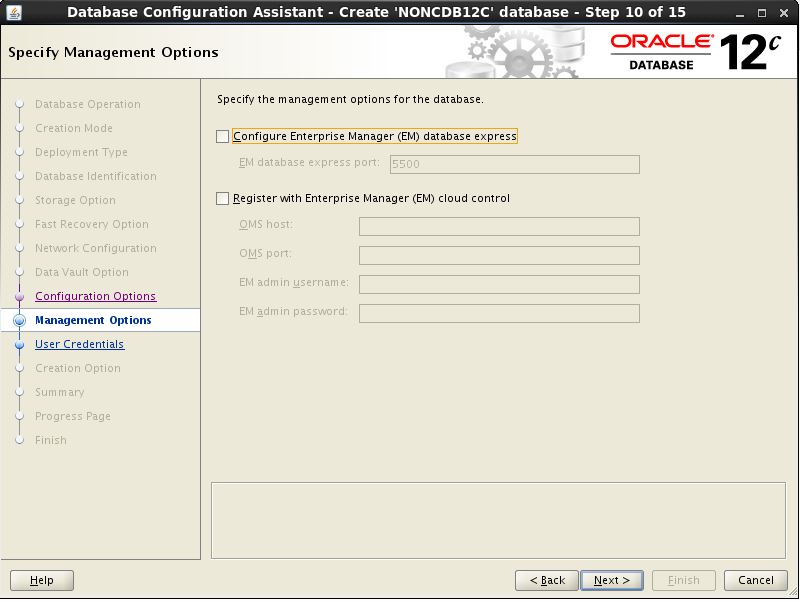
Task: Jump to User Credentials step
Action: click(x=79, y=344)
